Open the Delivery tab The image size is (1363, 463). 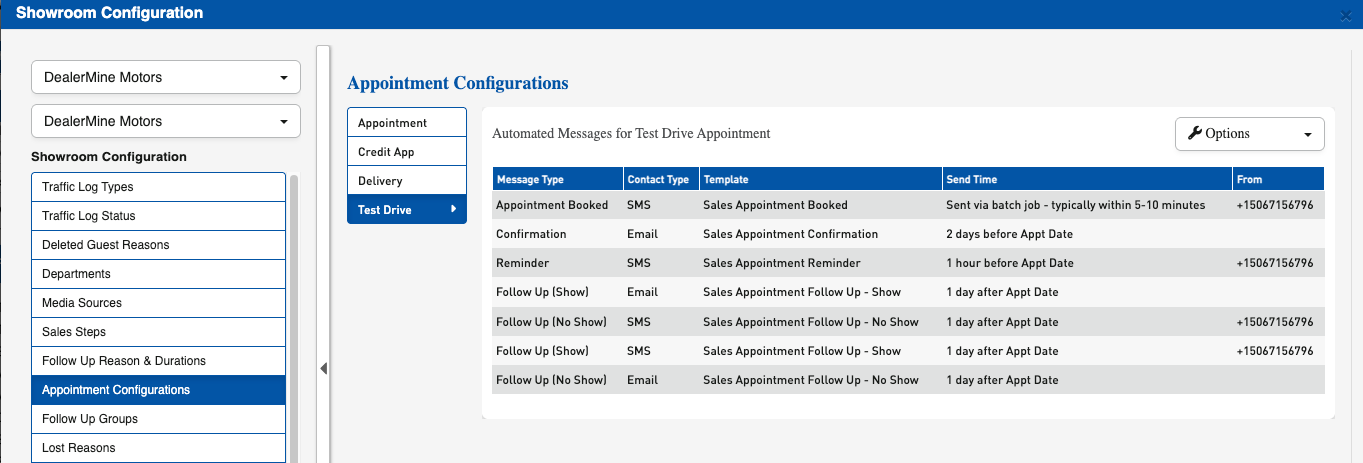(406, 181)
